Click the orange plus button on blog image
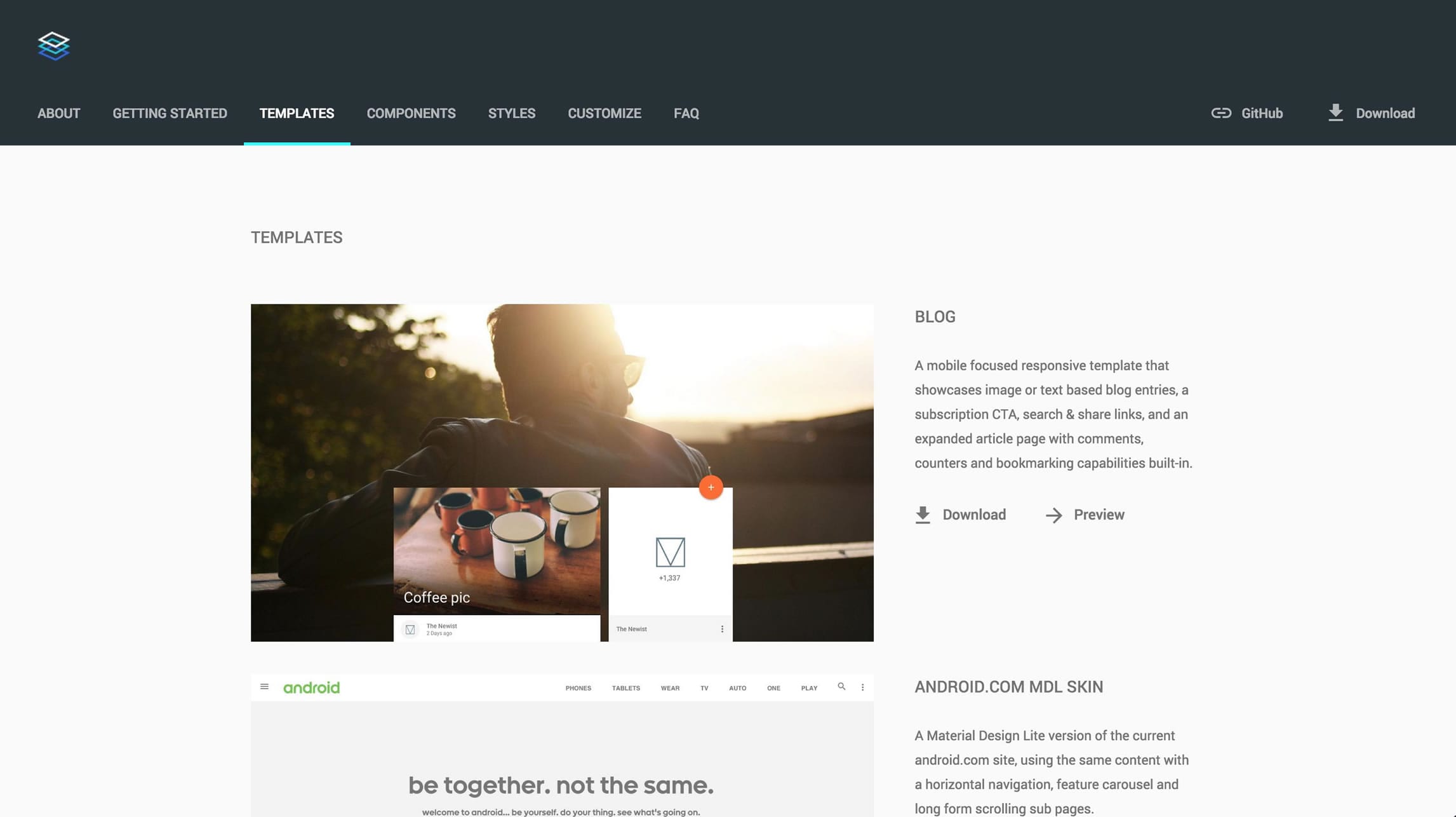Image resolution: width=1456 pixels, height=817 pixels. [x=711, y=487]
